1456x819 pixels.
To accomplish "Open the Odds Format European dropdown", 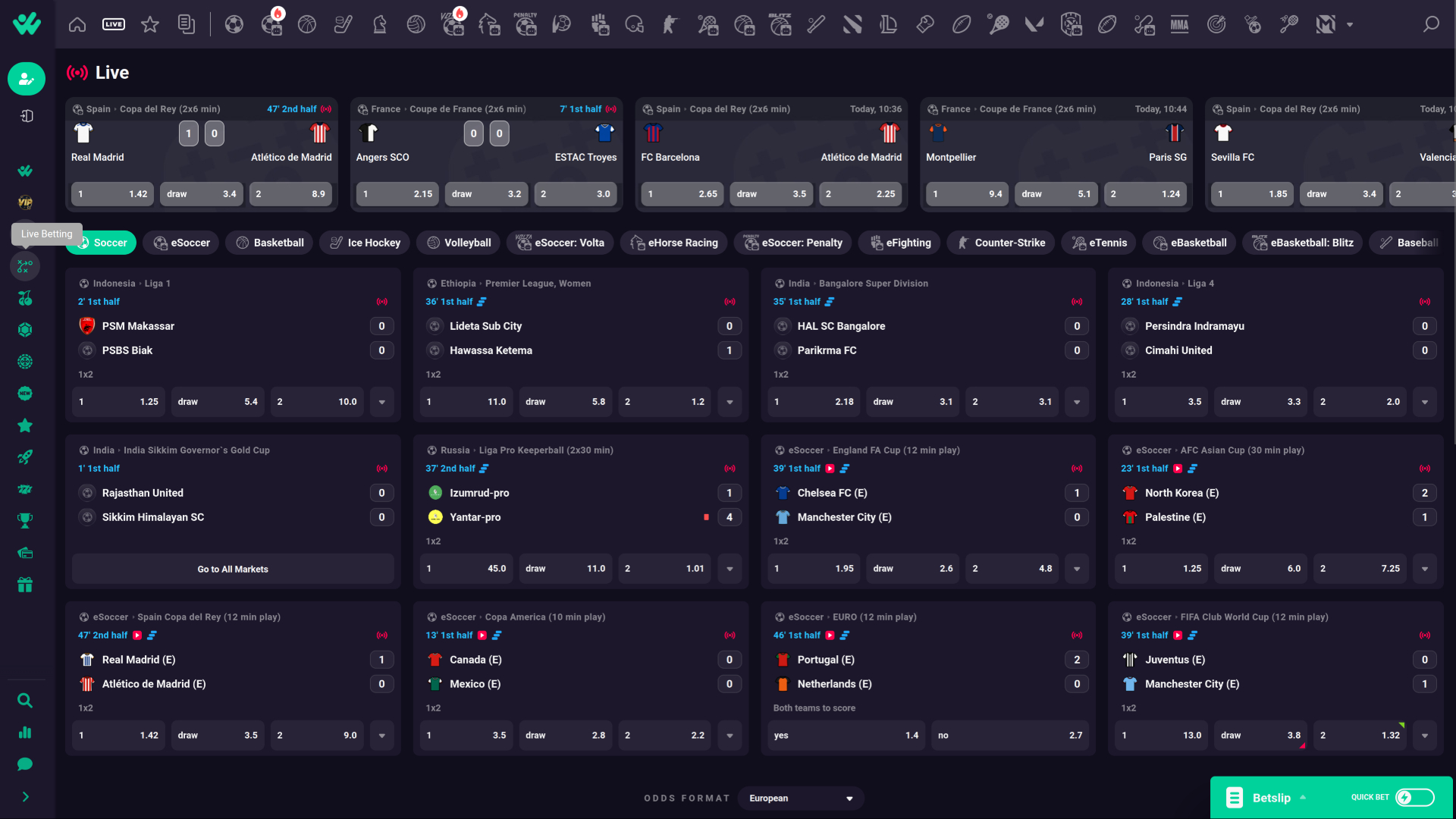I will [800, 799].
